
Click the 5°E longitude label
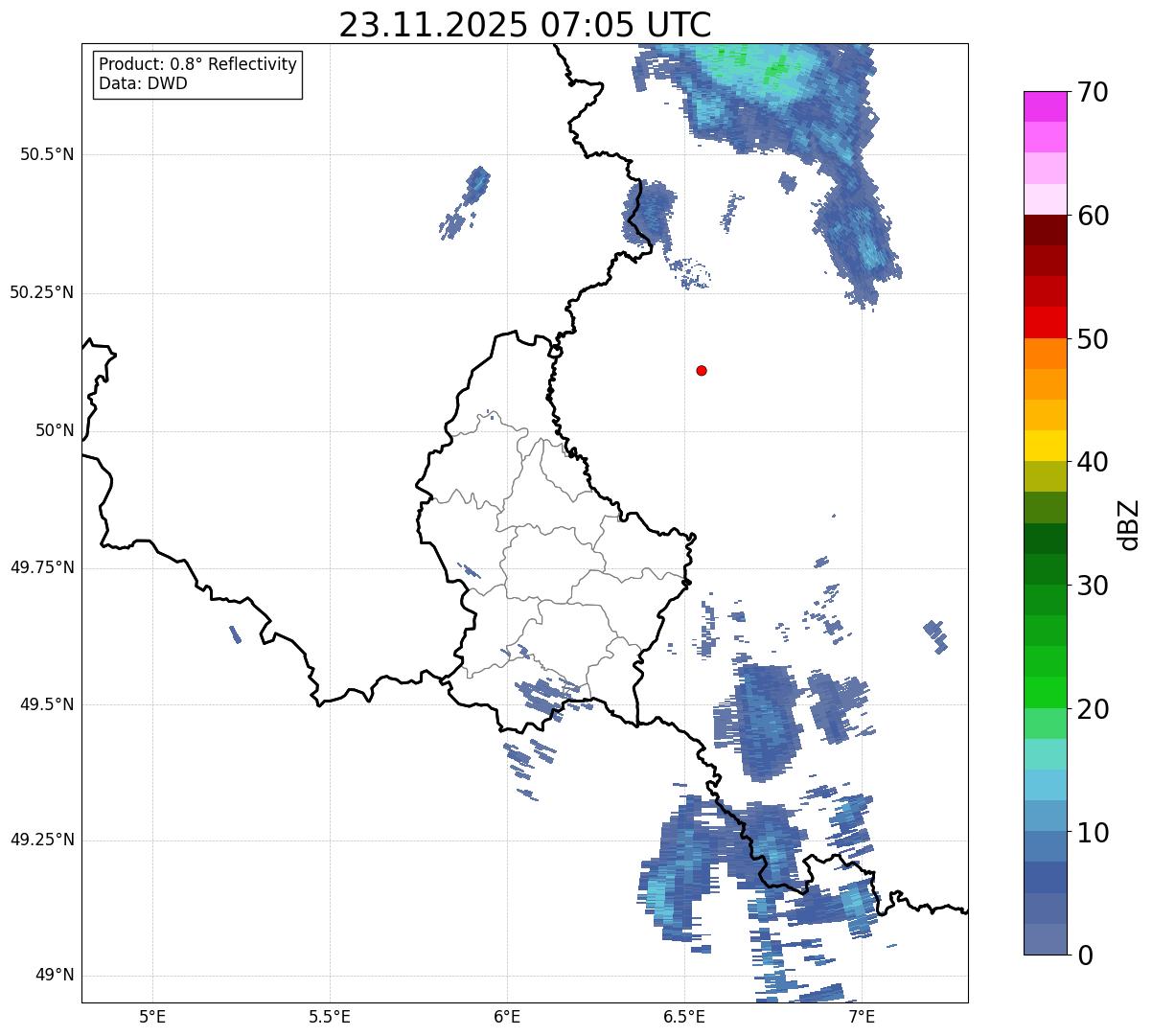[x=152, y=1017]
